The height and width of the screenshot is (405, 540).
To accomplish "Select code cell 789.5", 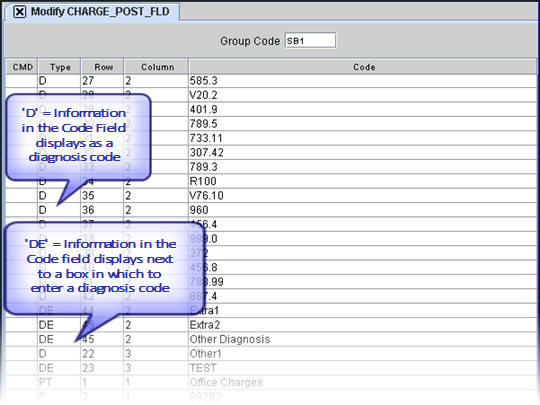I will pyautogui.click(x=363, y=124).
